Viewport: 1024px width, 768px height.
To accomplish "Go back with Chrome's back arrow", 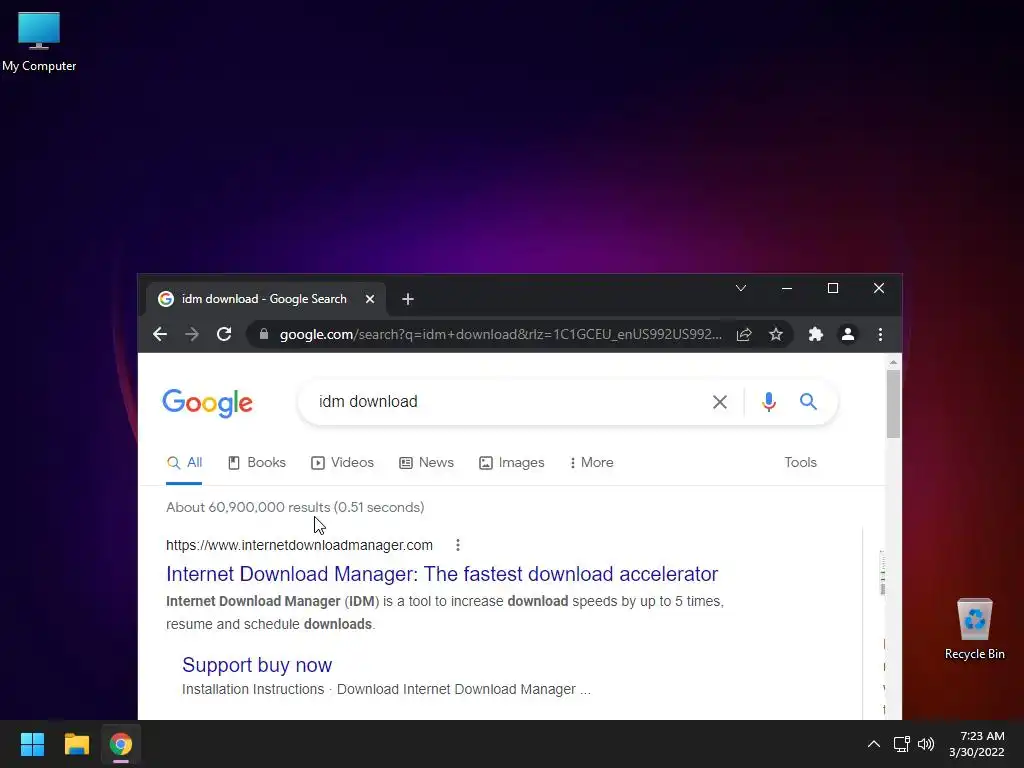I will tap(160, 334).
